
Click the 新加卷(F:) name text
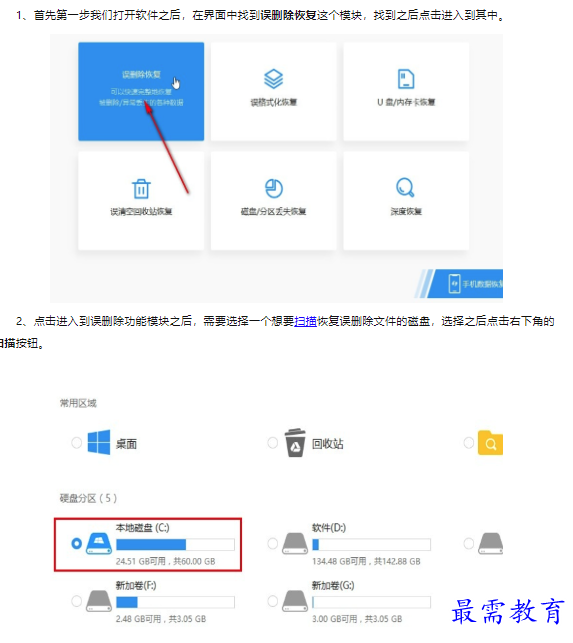[x=136, y=586]
